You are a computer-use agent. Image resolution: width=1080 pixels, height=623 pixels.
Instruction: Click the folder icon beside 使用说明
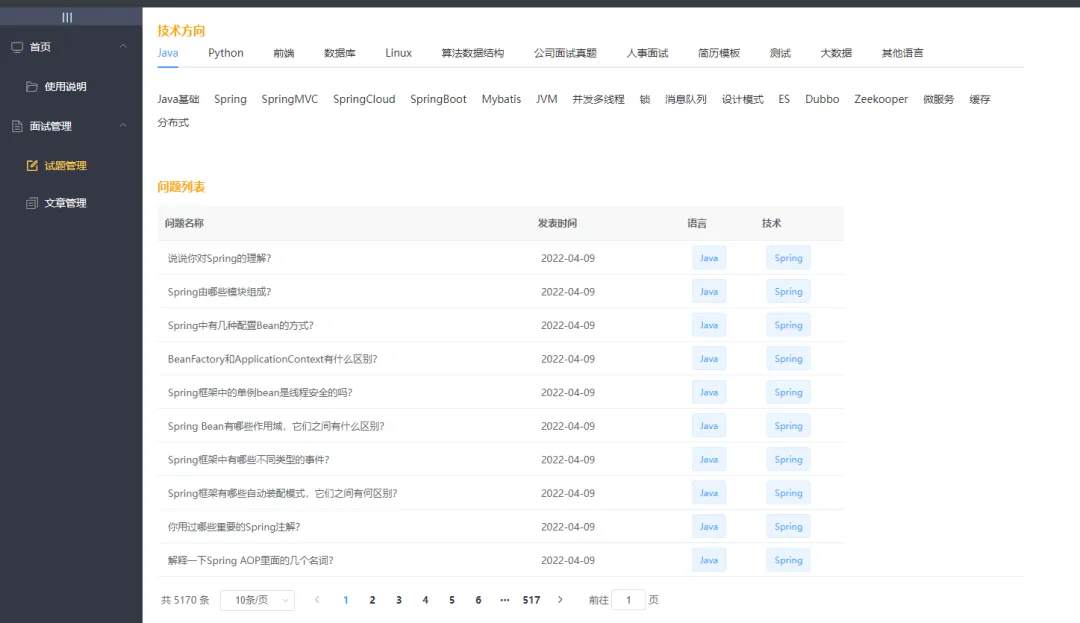pos(32,87)
